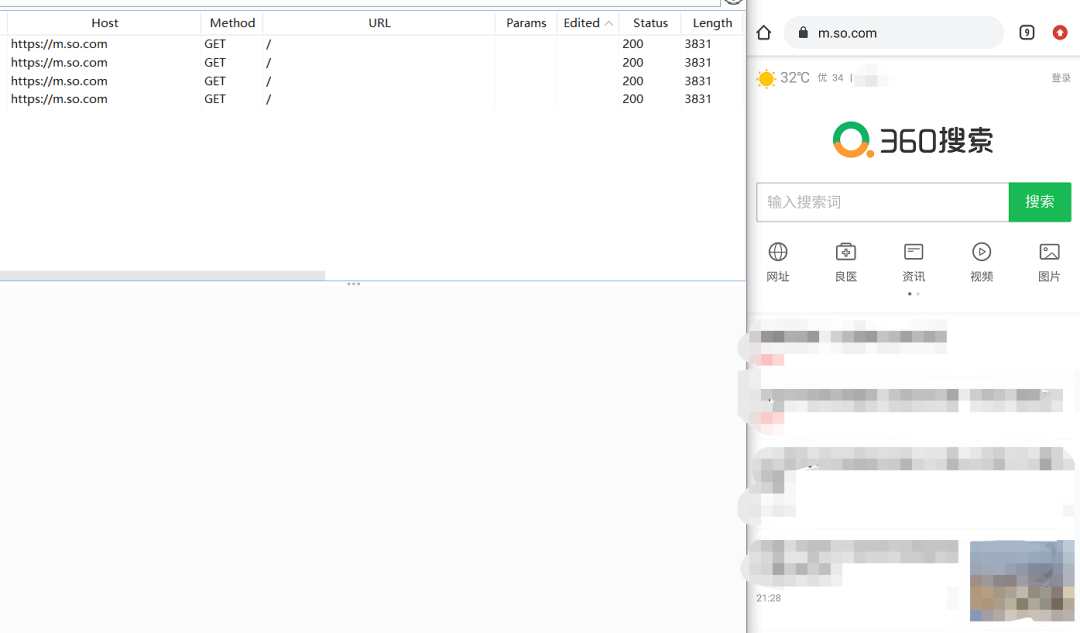Click the 优 34 air quality text
This screenshot has height=633, width=1080.
pos(830,78)
